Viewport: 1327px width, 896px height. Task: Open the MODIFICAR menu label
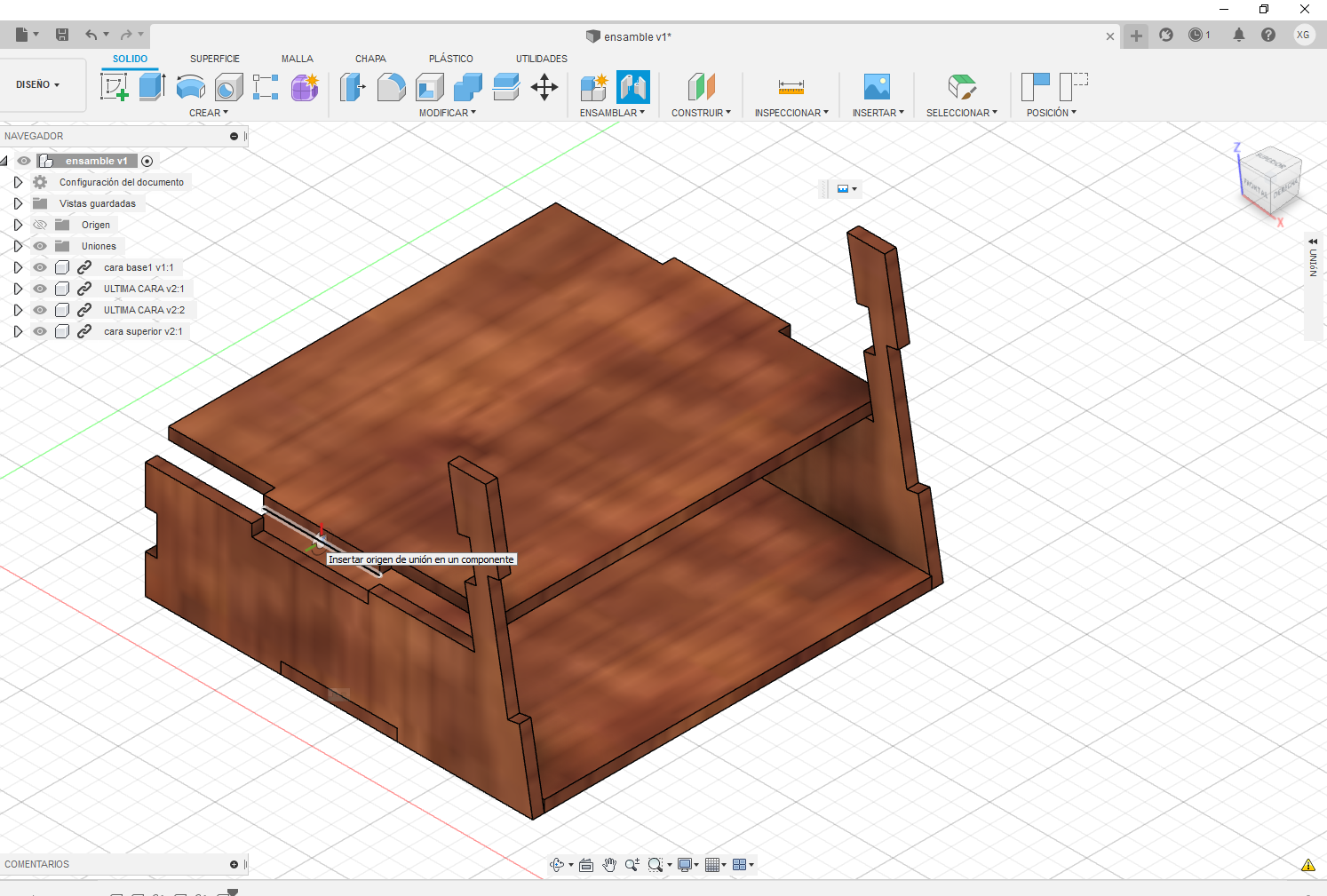[x=447, y=113]
